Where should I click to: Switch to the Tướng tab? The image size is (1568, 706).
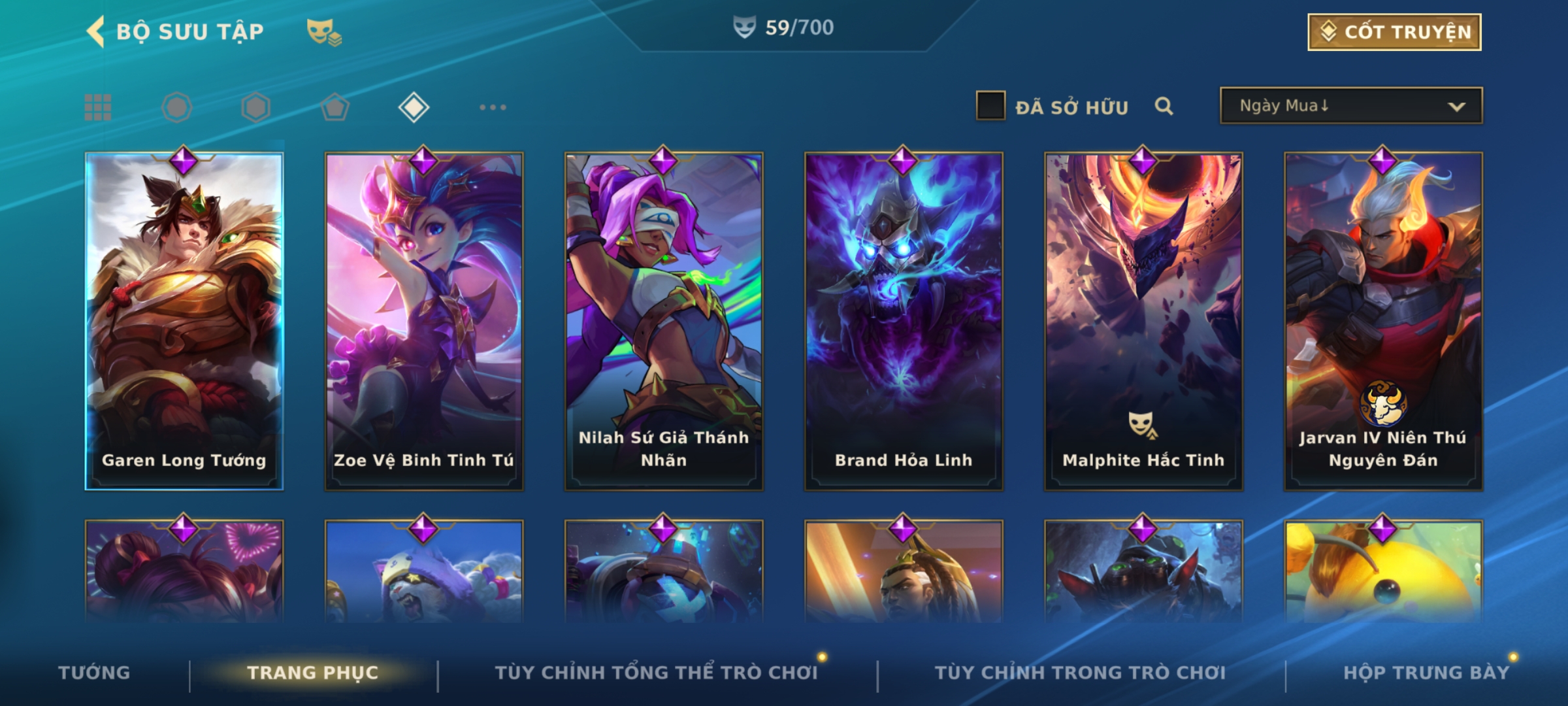point(94,673)
